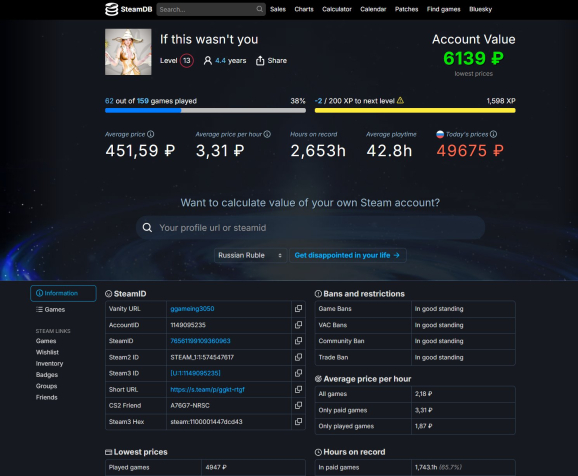This screenshot has height=476, width=578.
Task: Click Get disappointed in your life button
Action: [348, 255]
